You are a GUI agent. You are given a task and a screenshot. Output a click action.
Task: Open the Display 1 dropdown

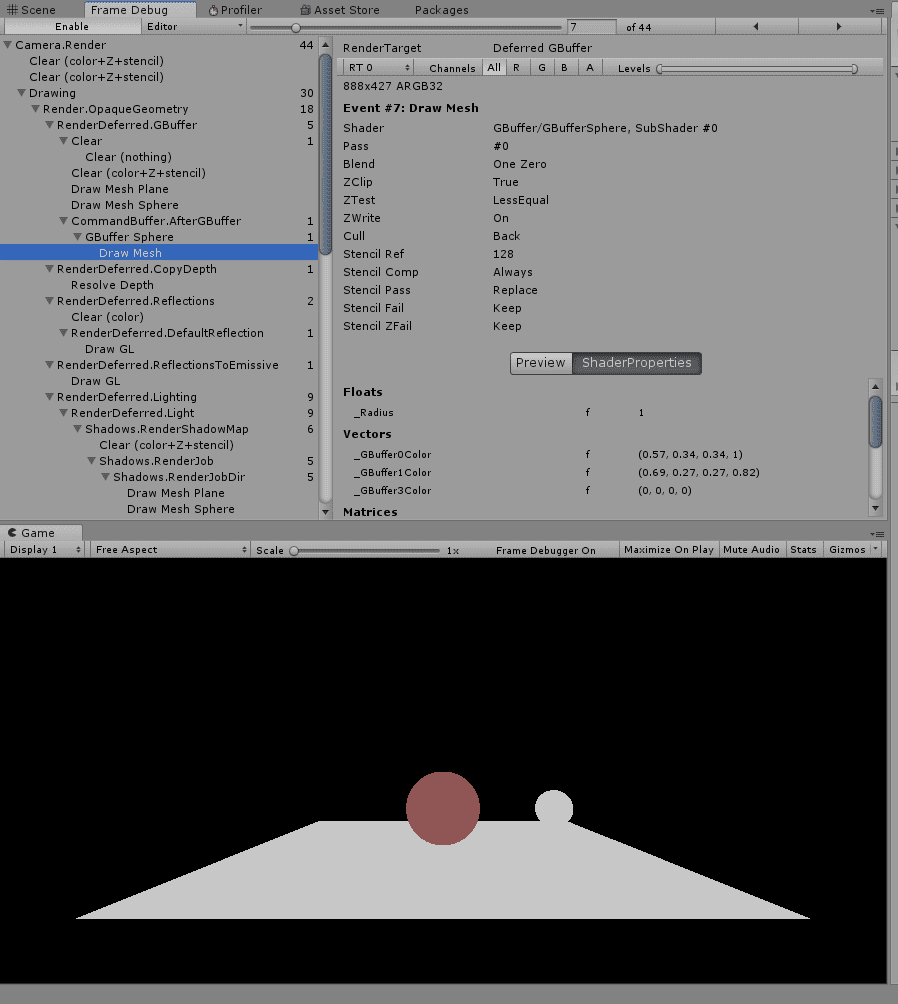click(x=42, y=549)
